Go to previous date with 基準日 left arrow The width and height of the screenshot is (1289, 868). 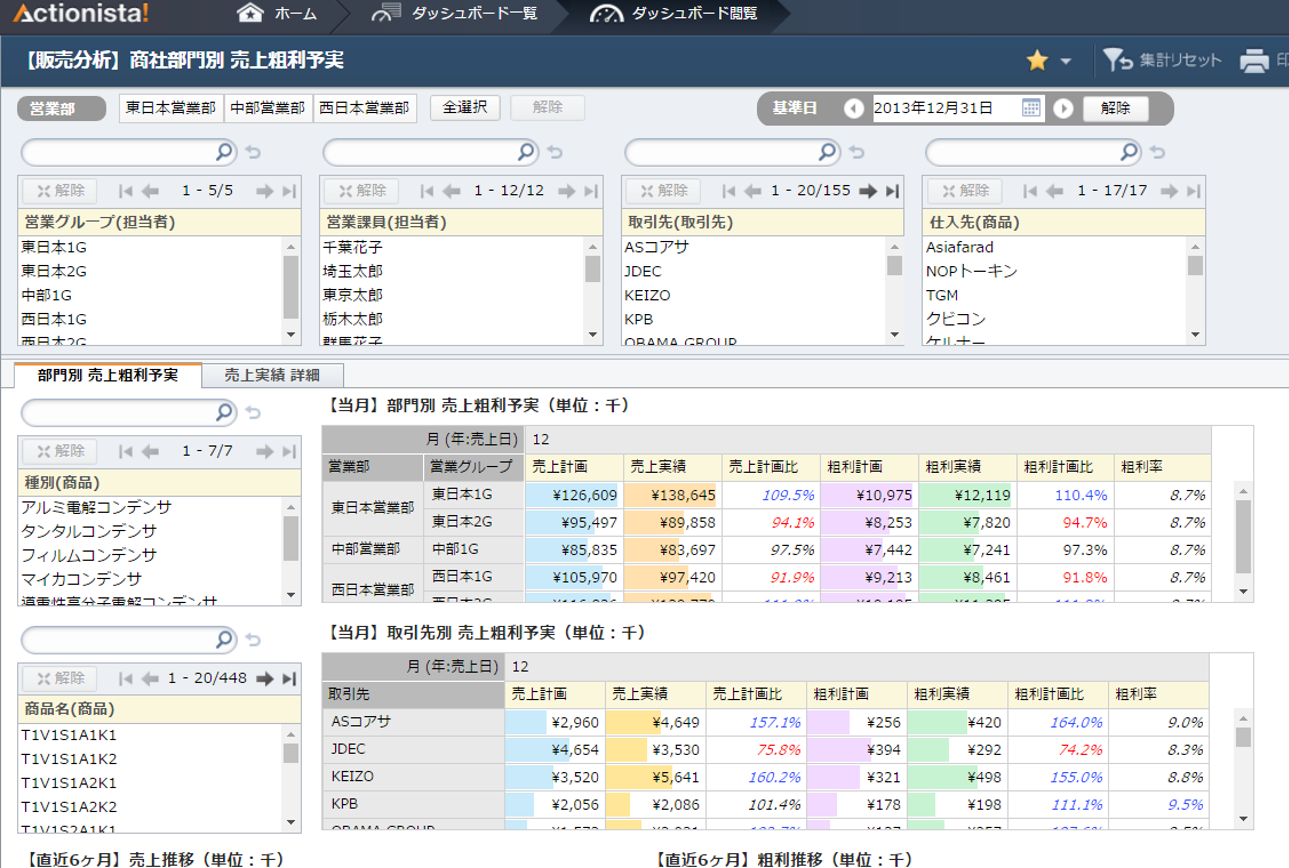[x=853, y=108]
